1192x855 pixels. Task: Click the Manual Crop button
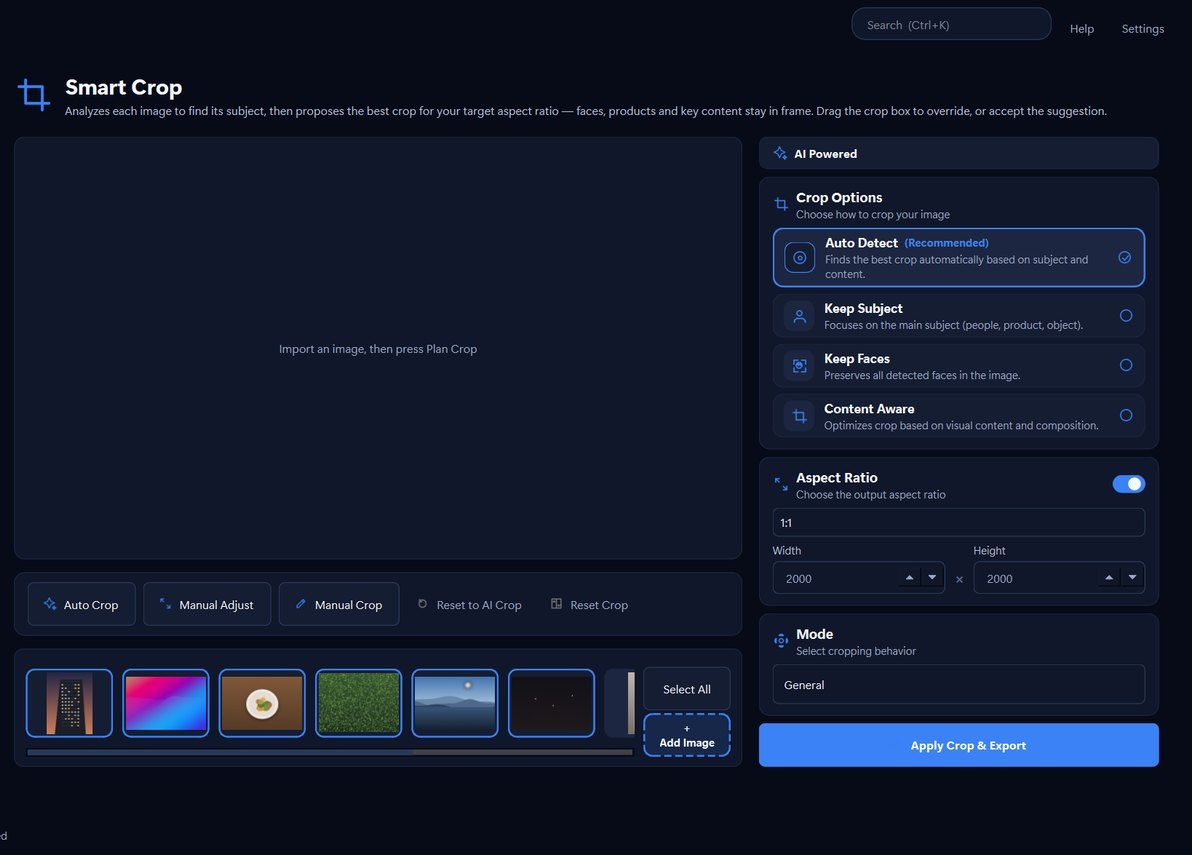click(339, 604)
